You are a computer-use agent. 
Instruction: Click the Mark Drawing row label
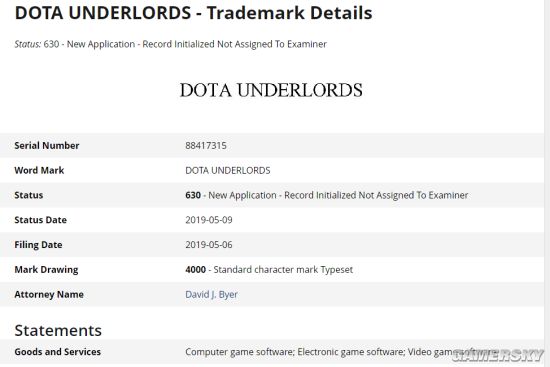coord(46,270)
